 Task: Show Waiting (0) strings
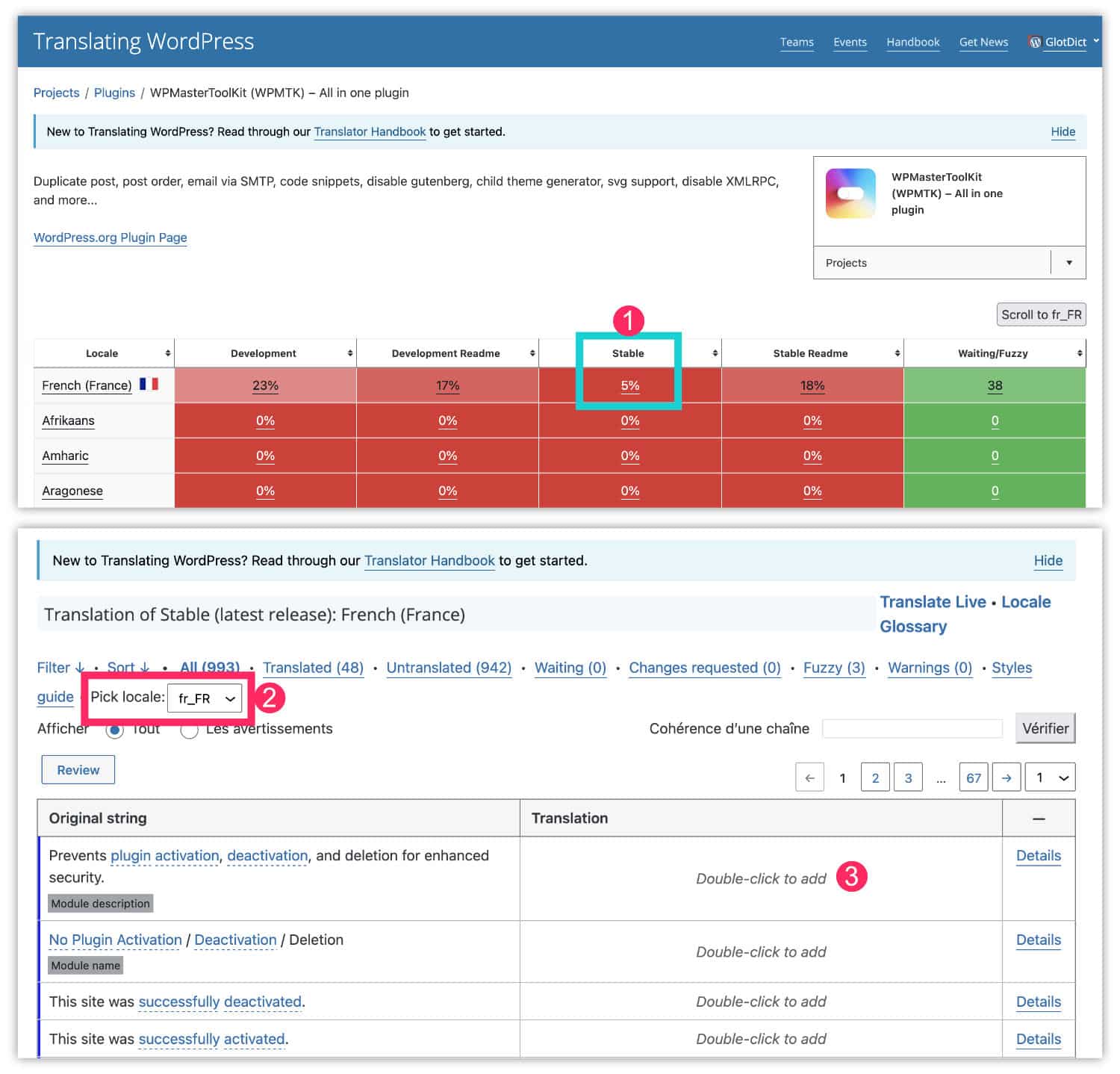570,668
